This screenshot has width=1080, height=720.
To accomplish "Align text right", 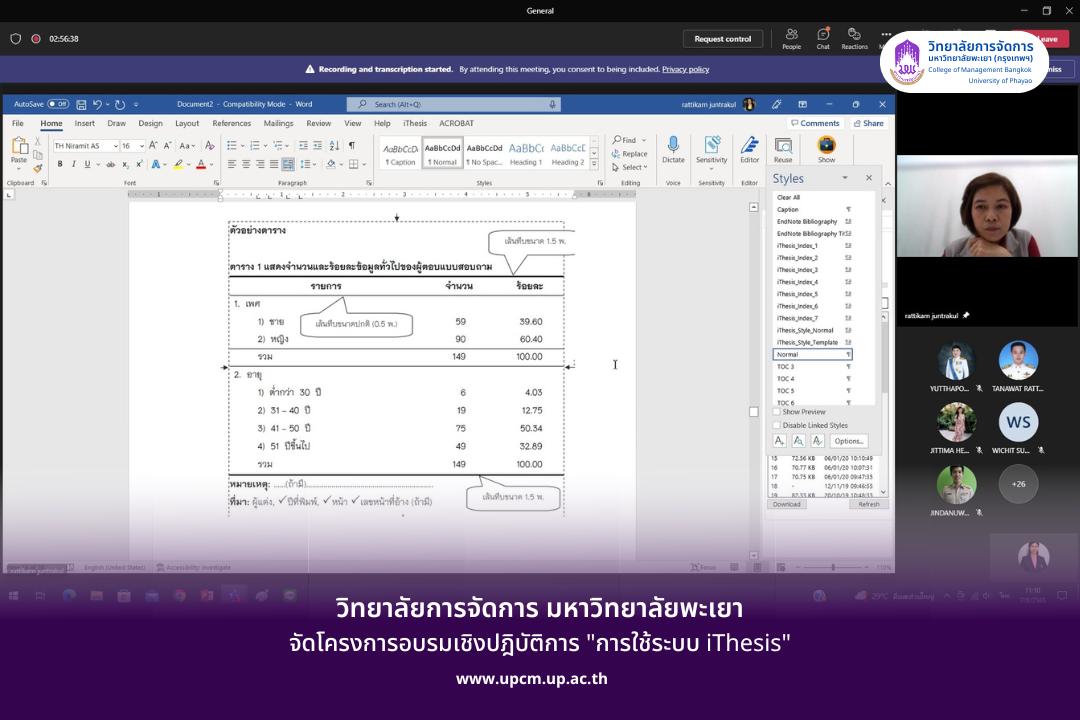I will tap(260, 164).
